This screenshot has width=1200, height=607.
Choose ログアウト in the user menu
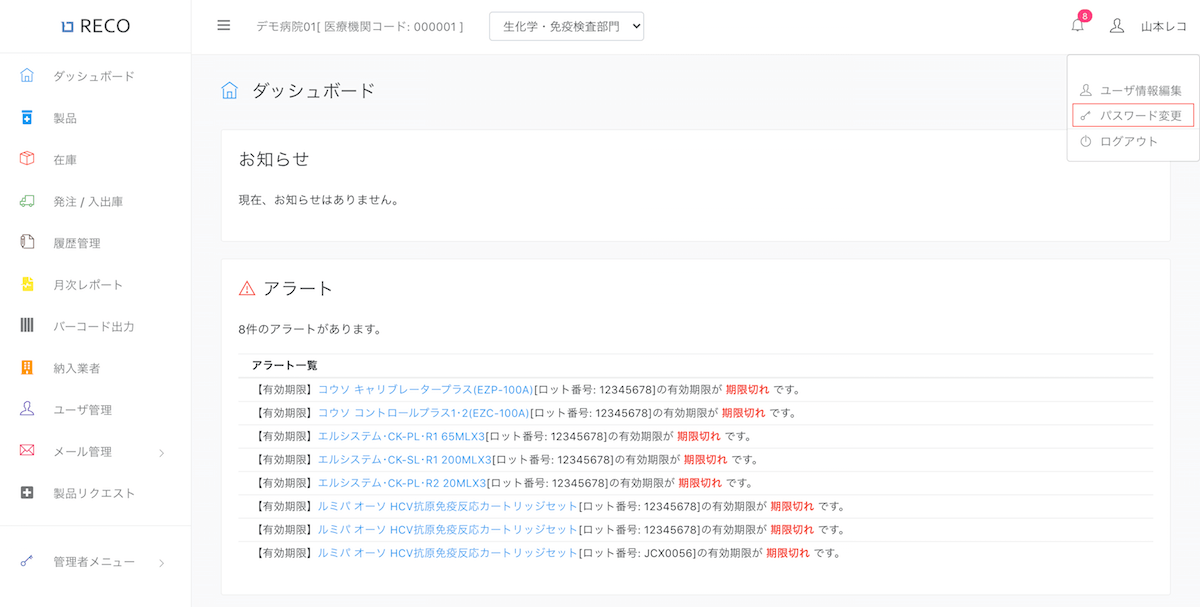click(1129, 142)
